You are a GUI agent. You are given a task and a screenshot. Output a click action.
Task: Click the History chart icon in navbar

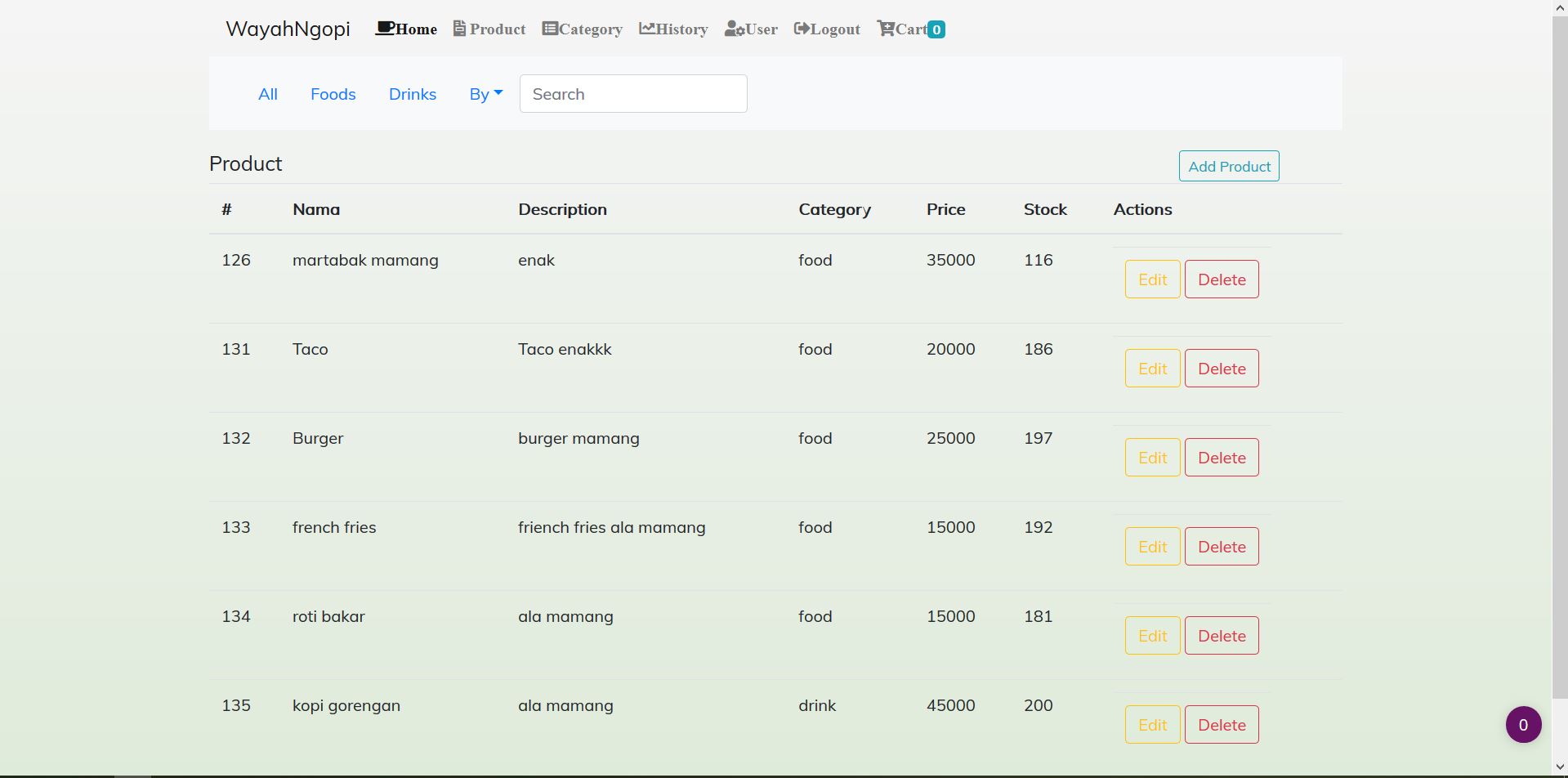[x=646, y=29]
